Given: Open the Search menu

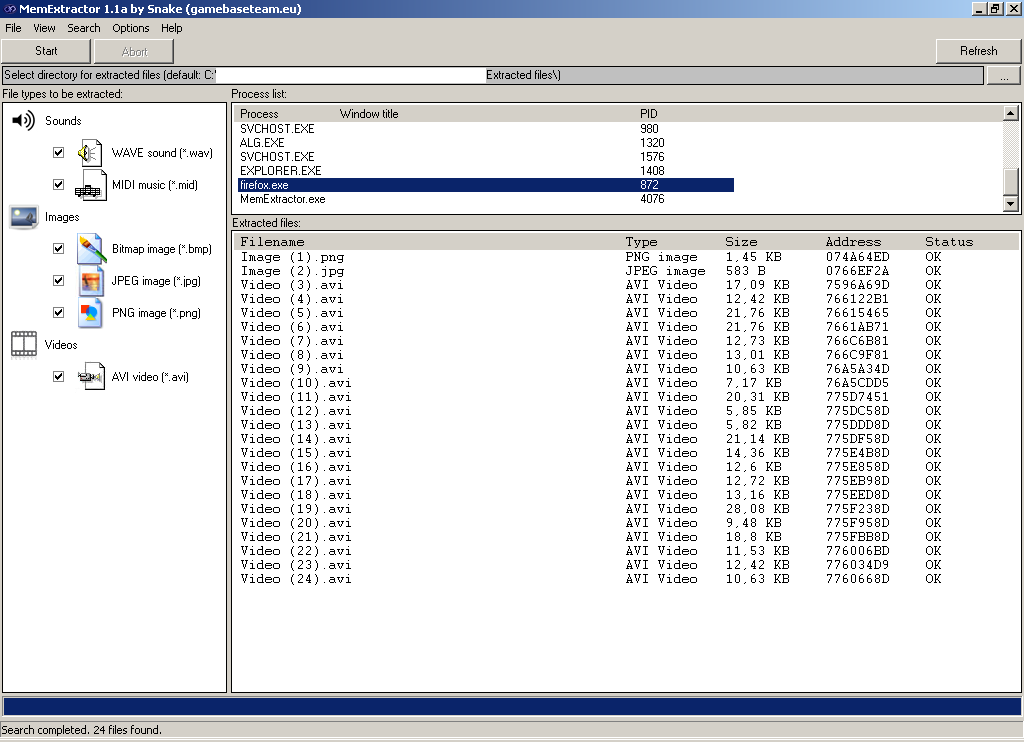Looking at the screenshot, I should [84, 28].
